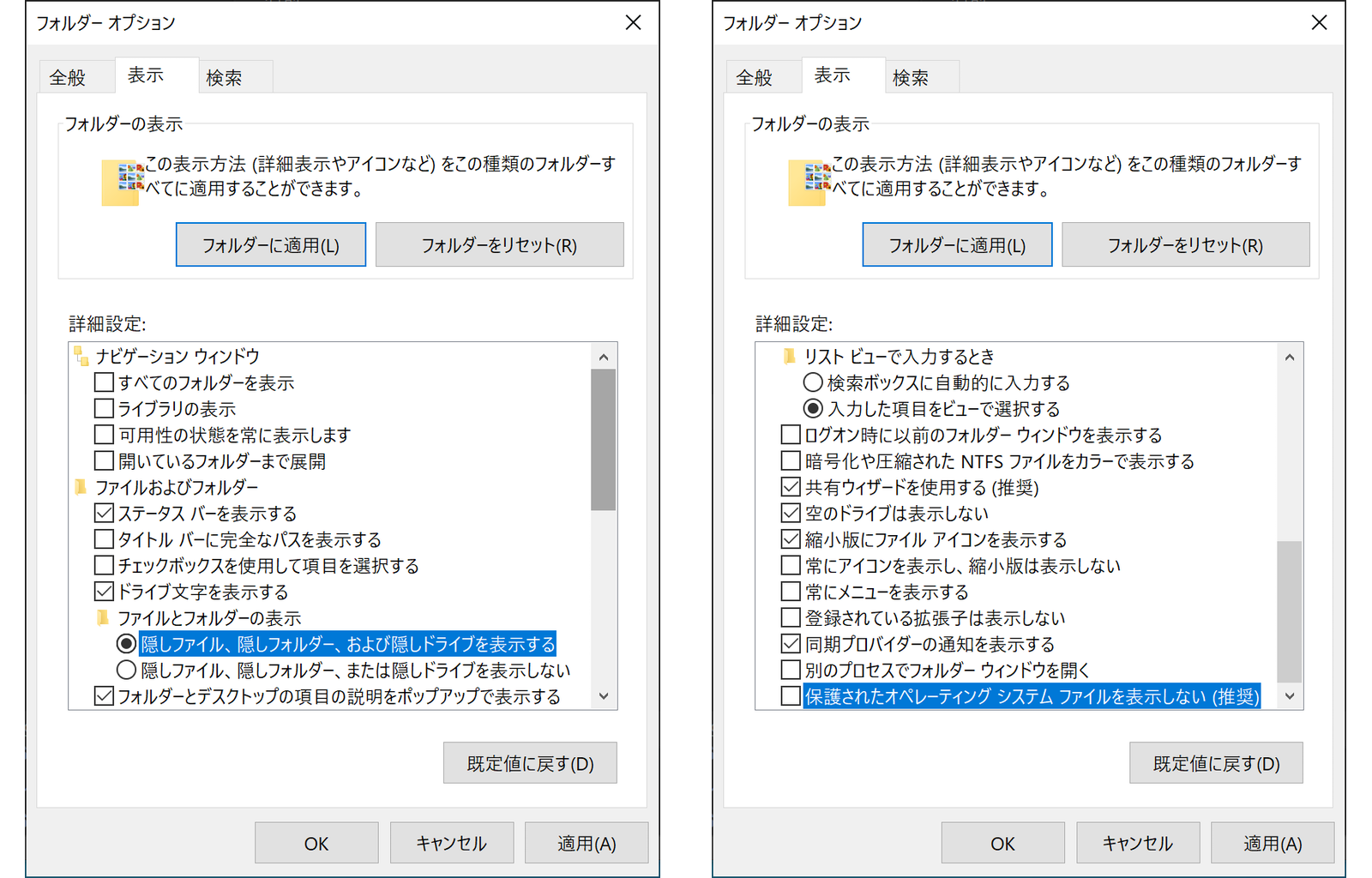Click 既定値に戻す(D) in left dialog
This screenshot has height=878, width=1372.
530,763
